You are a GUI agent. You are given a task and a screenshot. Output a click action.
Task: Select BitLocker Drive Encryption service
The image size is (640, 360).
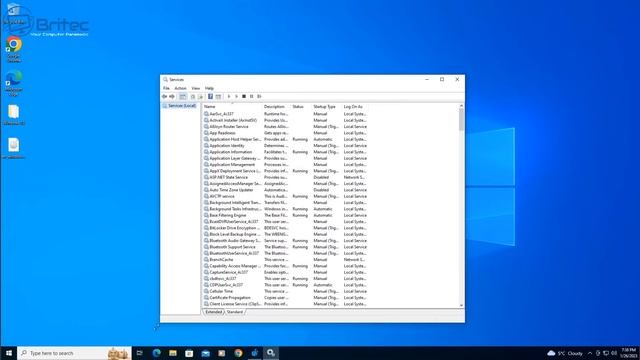click(x=285, y=228)
